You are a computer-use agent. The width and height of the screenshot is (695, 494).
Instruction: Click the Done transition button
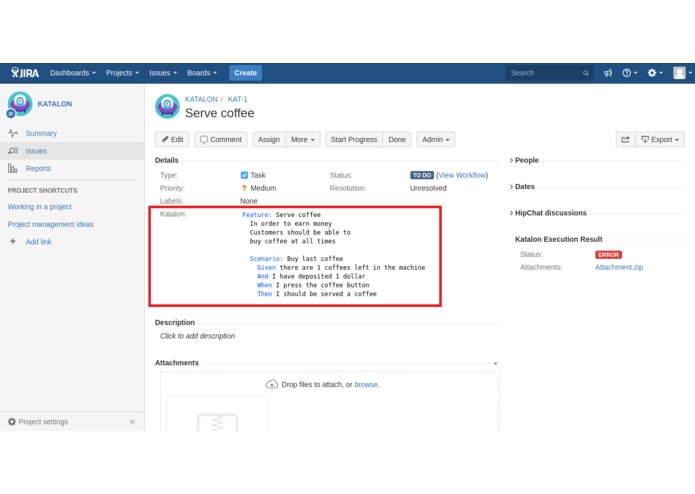pyautogui.click(x=397, y=140)
